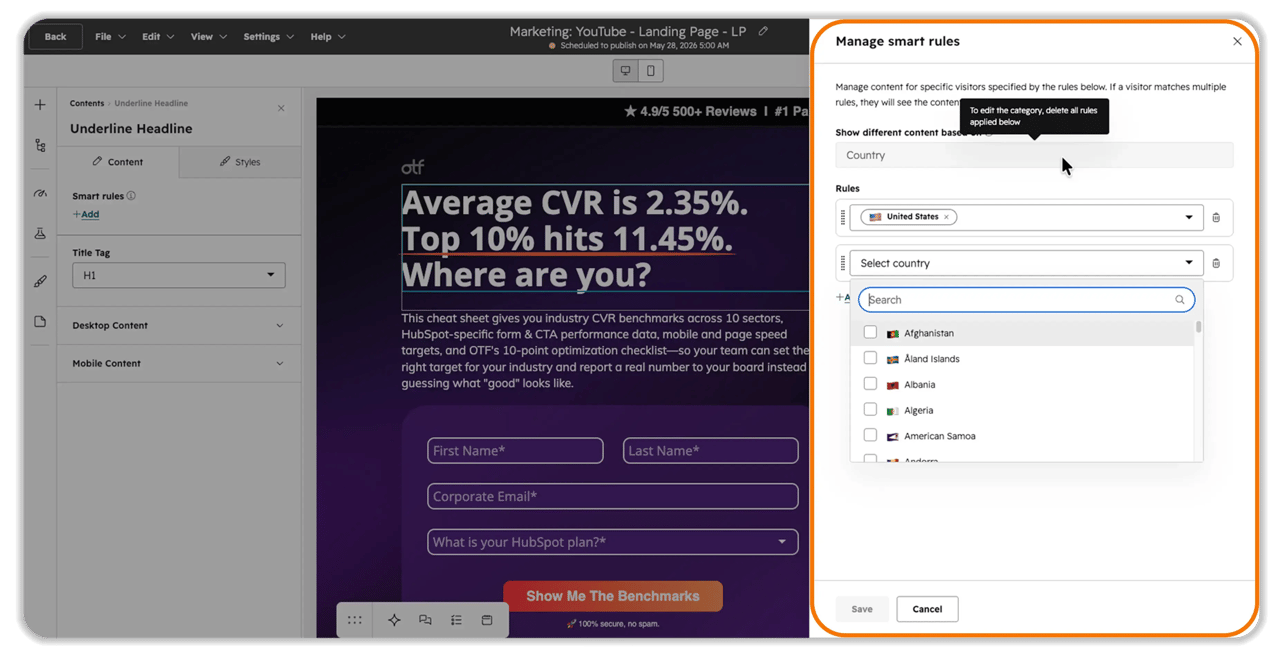Image resolution: width=1280 pixels, height=665 pixels.
Task: Open the Edit menu
Action: [157, 37]
